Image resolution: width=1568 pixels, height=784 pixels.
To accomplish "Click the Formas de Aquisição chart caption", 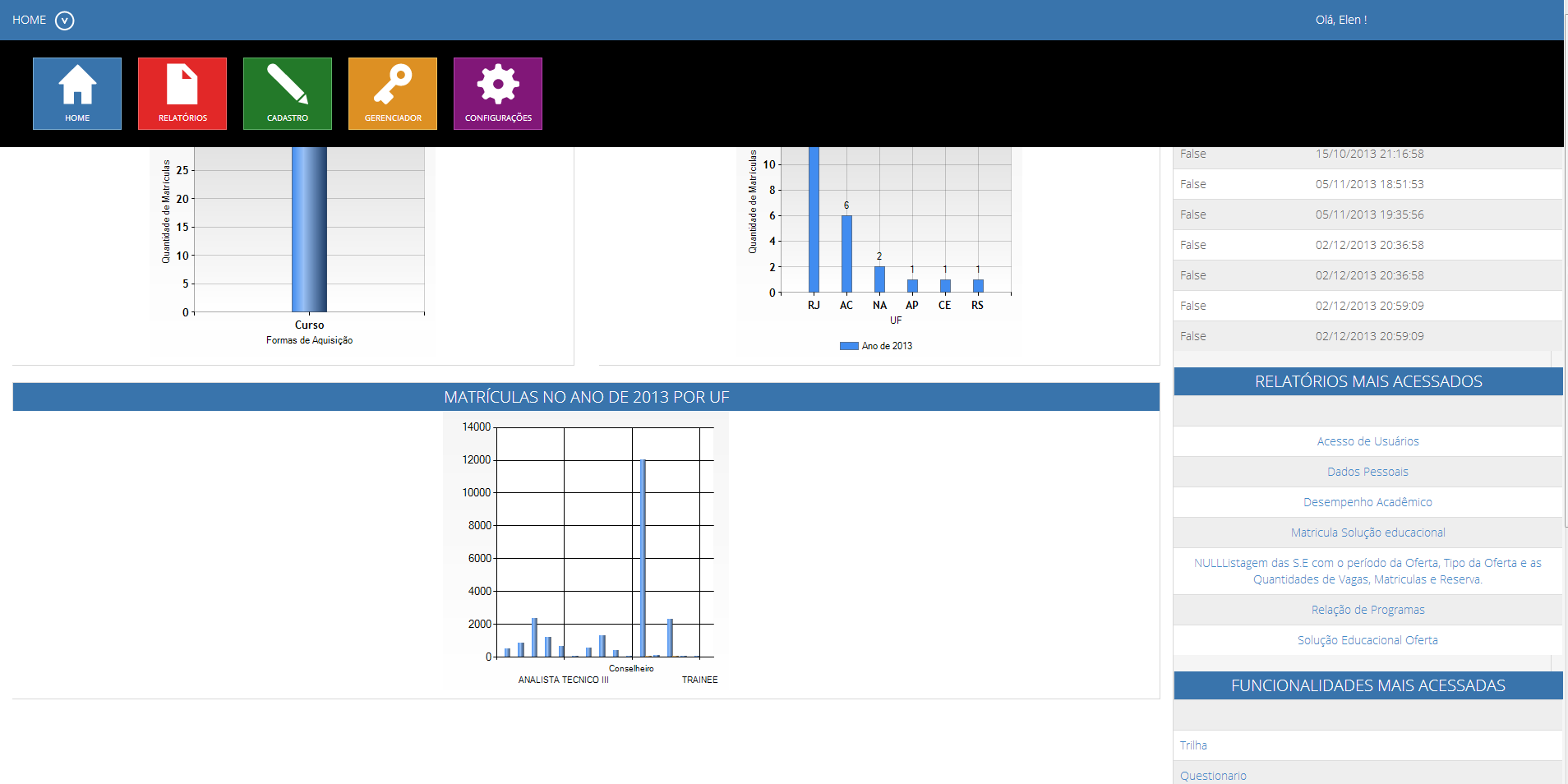I will 309,340.
